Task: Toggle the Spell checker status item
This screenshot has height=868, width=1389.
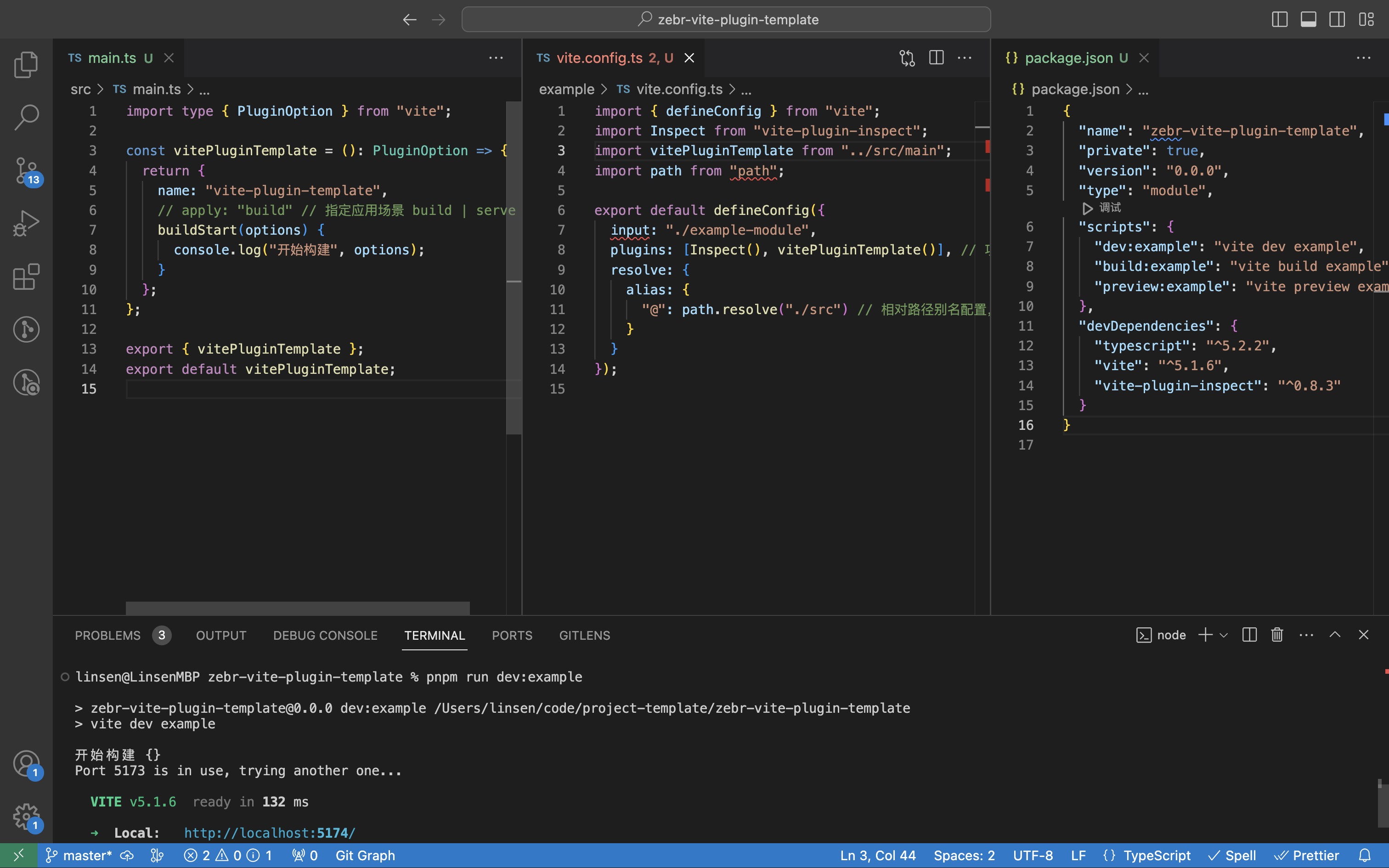Action: (x=1232, y=855)
